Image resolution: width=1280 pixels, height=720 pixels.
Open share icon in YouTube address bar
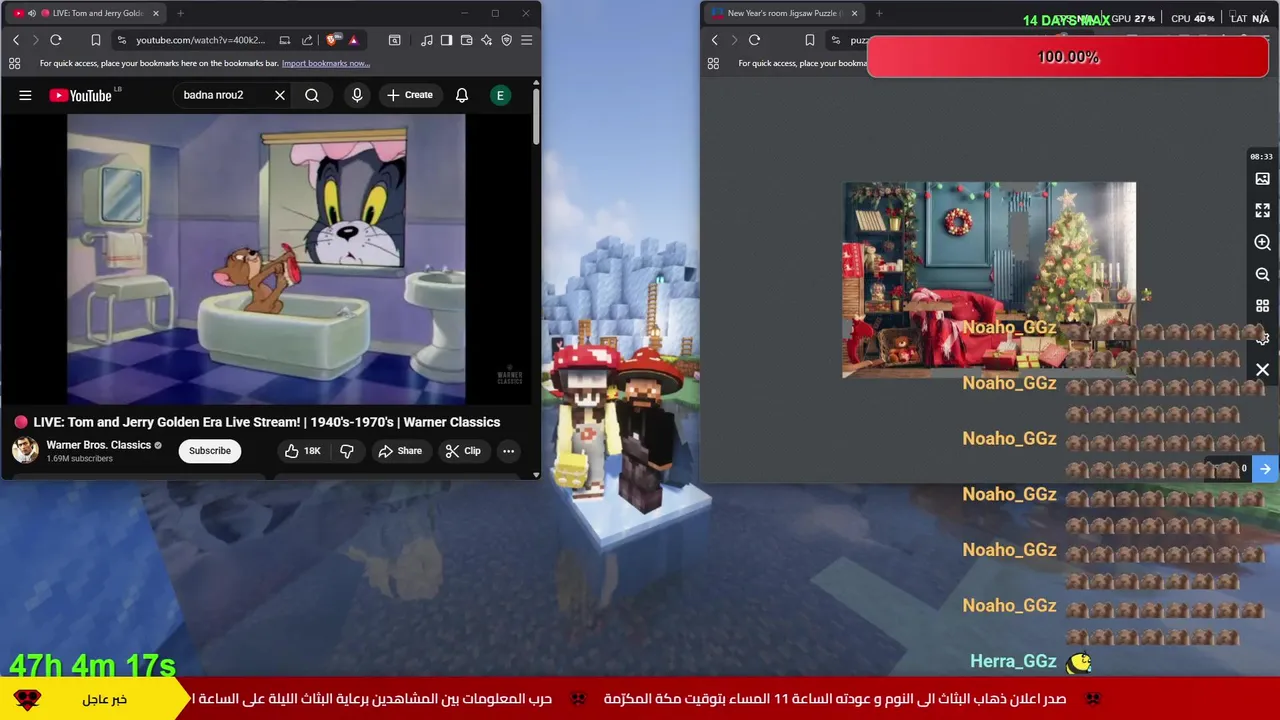(x=307, y=40)
